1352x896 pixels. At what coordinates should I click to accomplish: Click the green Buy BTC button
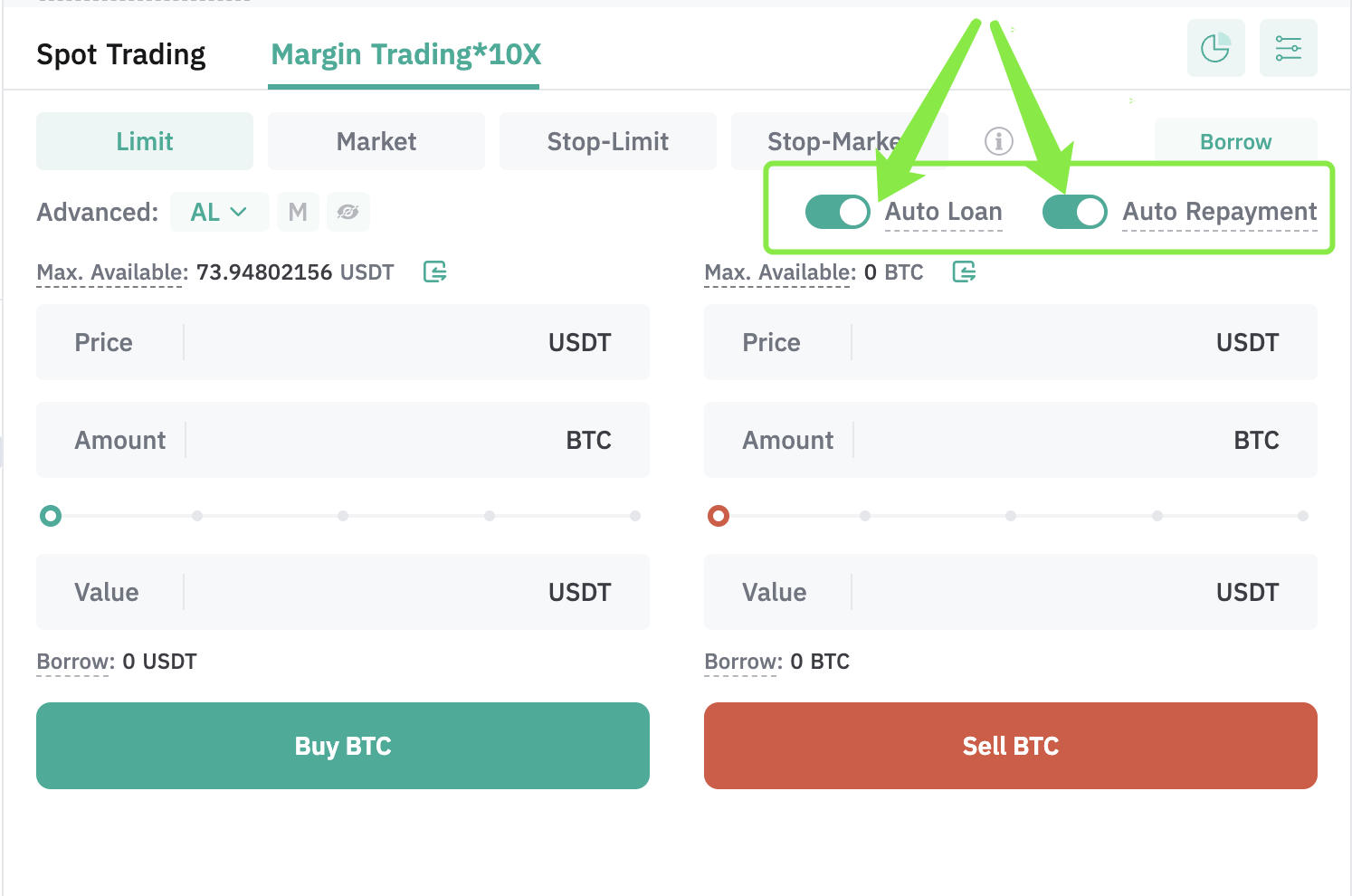pos(343,746)
